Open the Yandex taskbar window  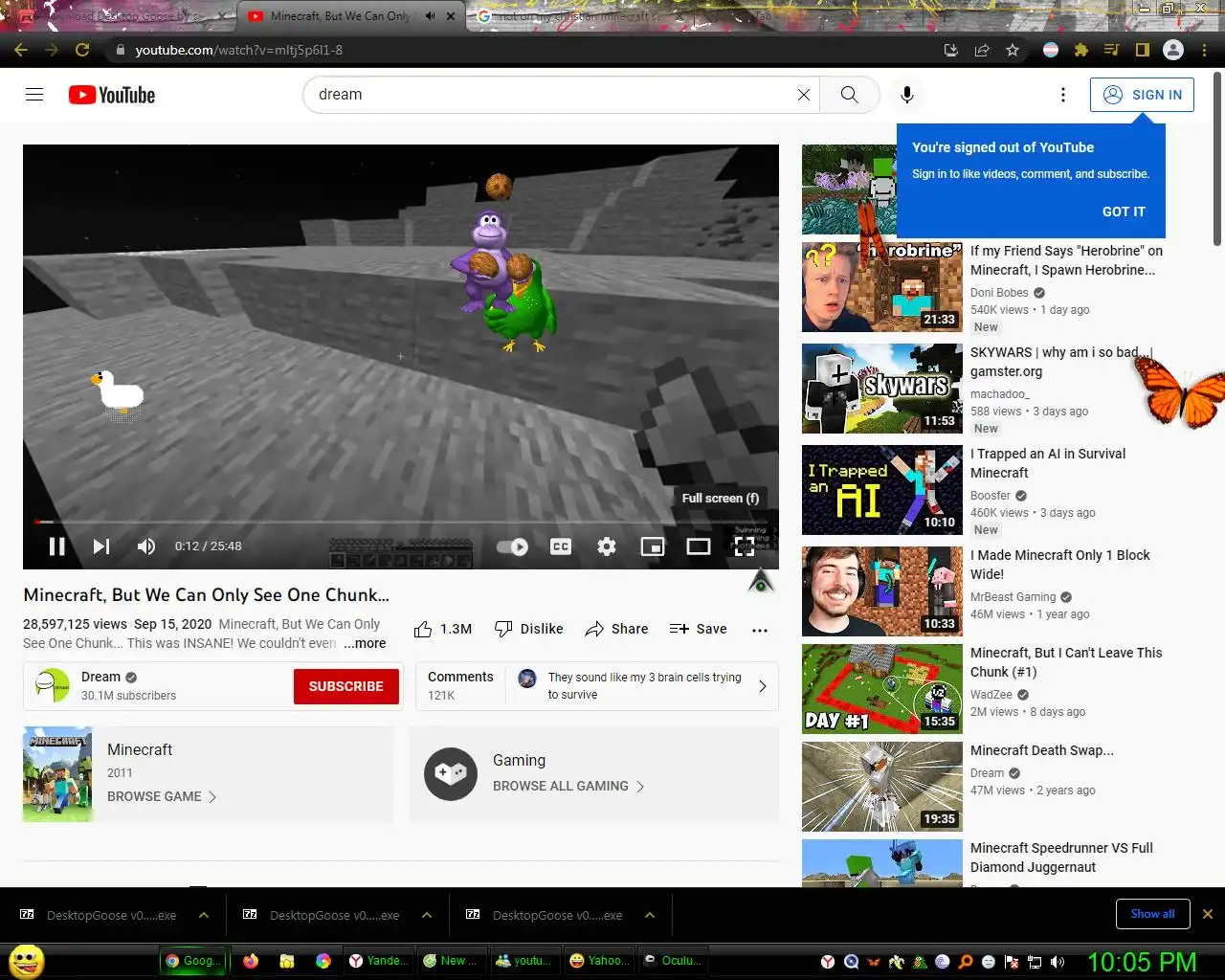tap(379, 961)
